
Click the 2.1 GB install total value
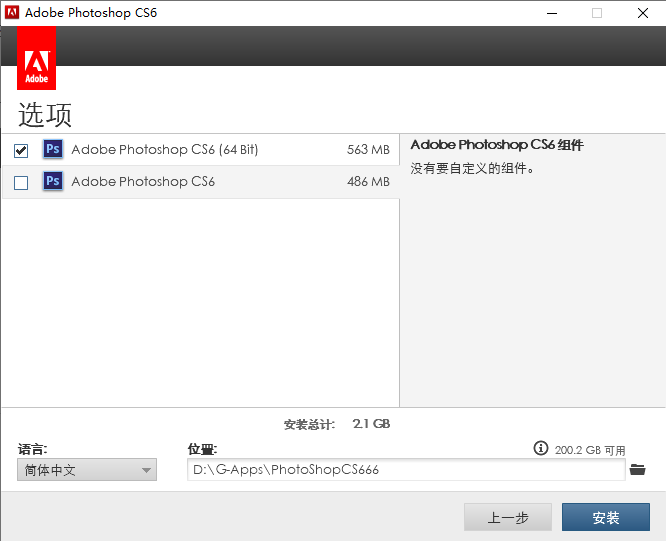[x=371, y=424]
